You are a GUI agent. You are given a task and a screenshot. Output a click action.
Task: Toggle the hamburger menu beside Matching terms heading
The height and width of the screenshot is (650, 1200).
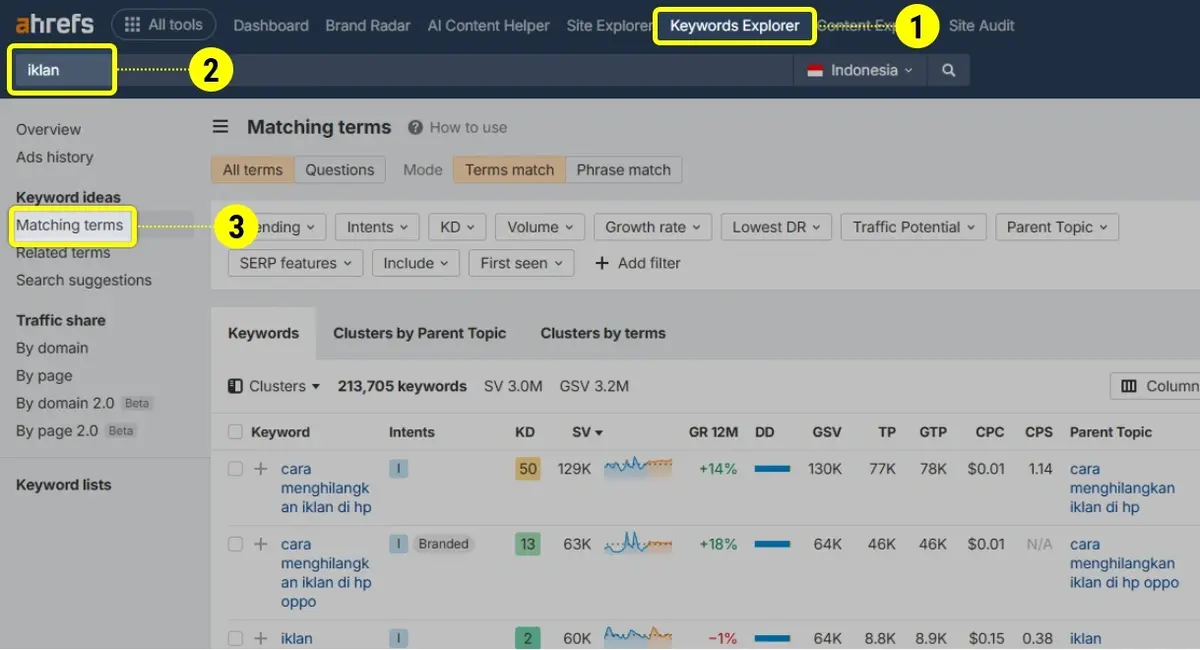click(x=221, y=127)
